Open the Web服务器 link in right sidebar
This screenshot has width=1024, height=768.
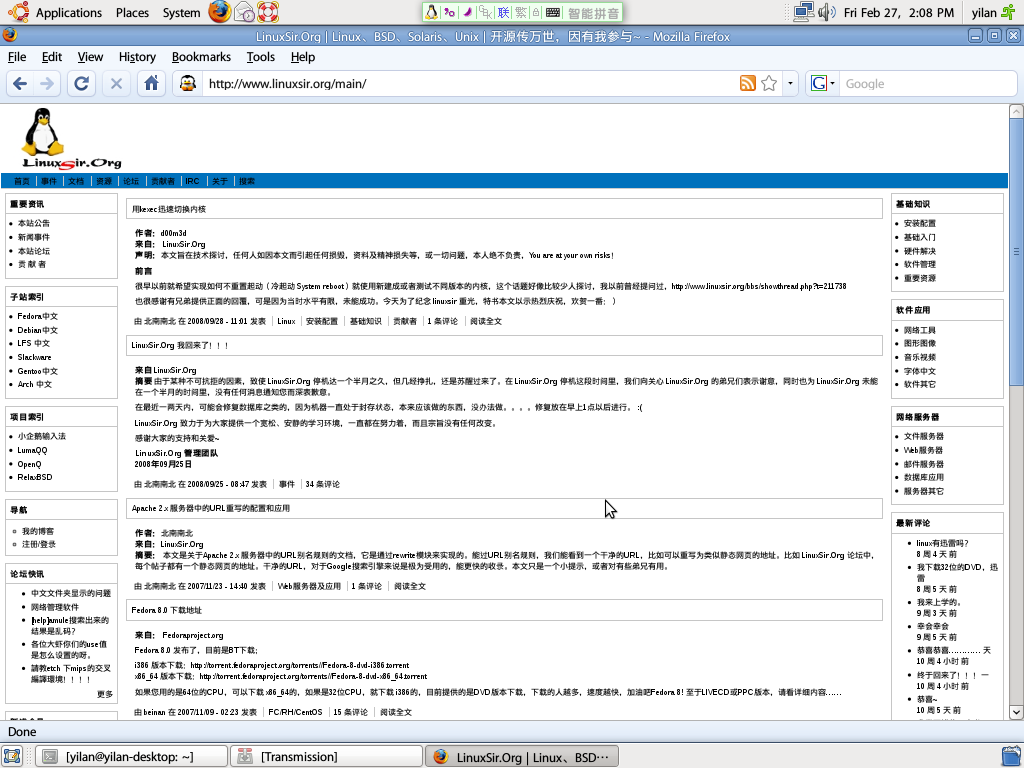(x=923, y=450)
